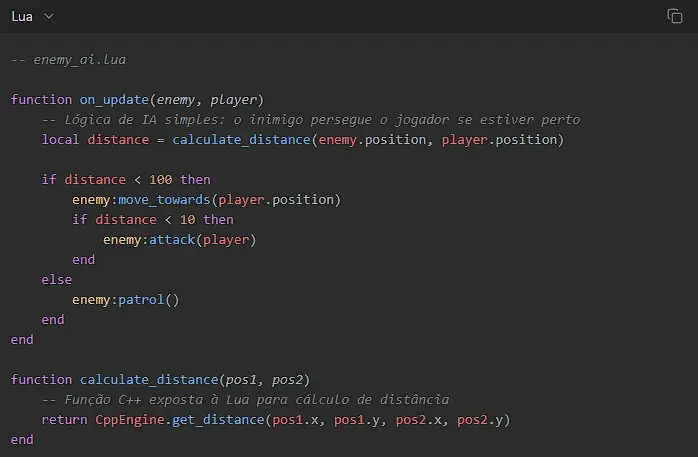Click the 'local' keyword
698x457 pixels.
pyautogui.click(x=60, y=140)
